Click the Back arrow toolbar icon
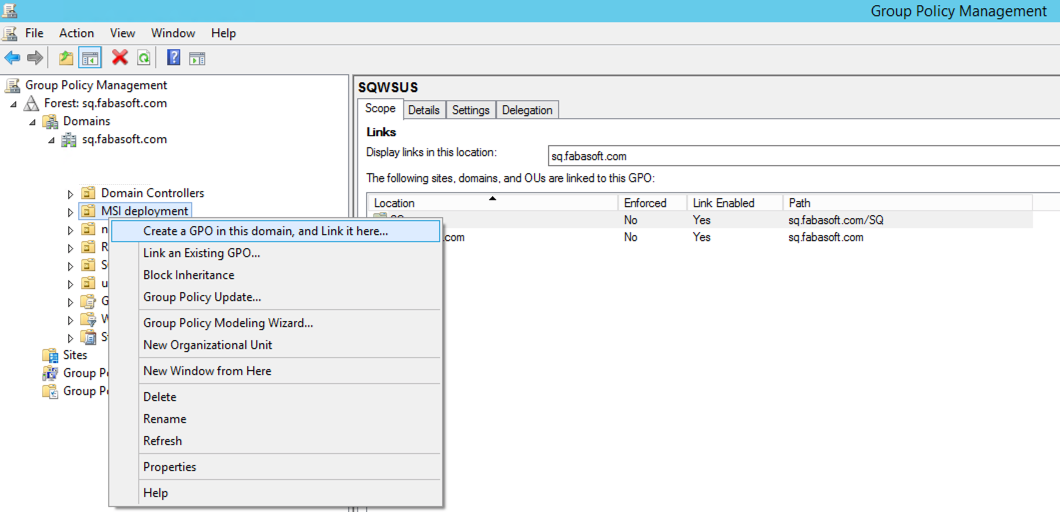 coord(12,58)
